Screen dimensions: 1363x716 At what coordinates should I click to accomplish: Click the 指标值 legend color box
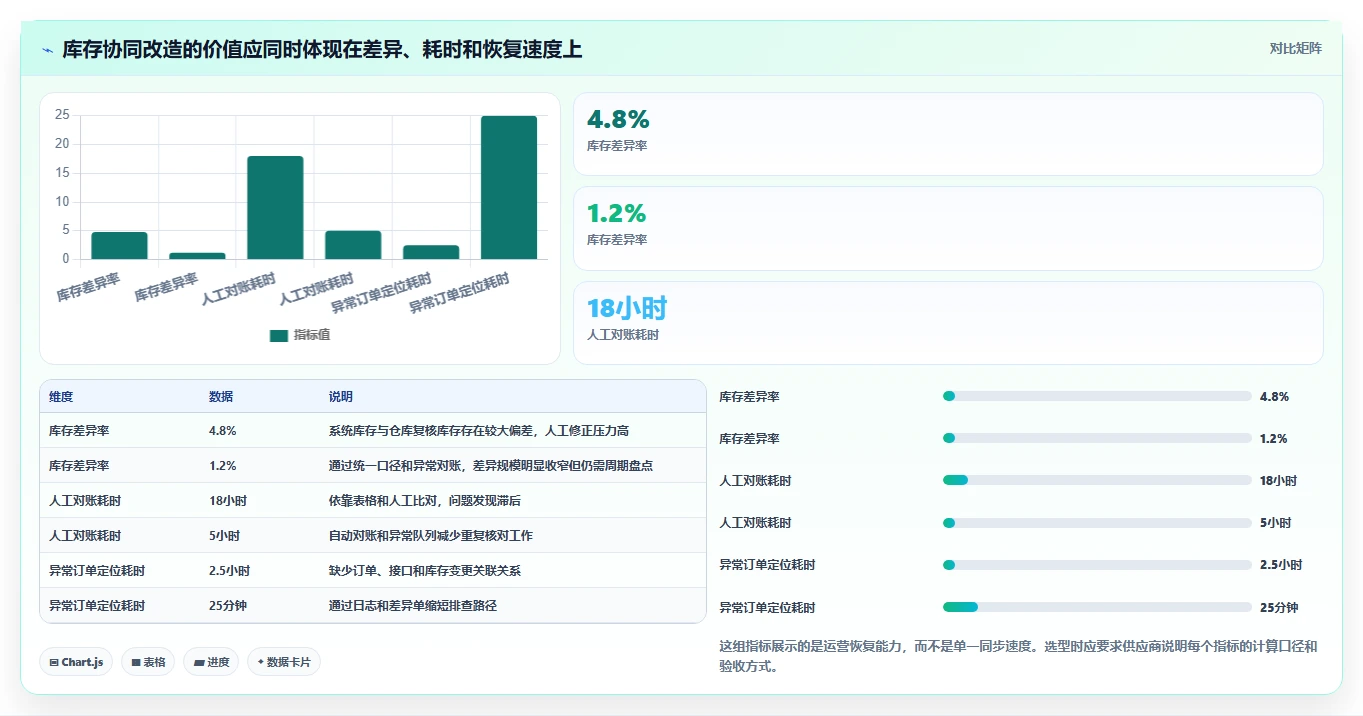click(279, 336)
